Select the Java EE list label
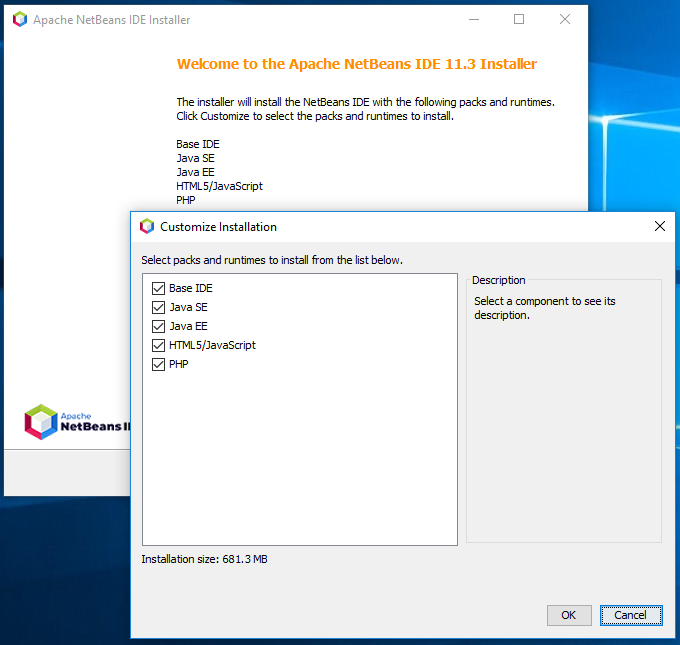The height and width of the screenshot is (645, 680). click(189, 326)
